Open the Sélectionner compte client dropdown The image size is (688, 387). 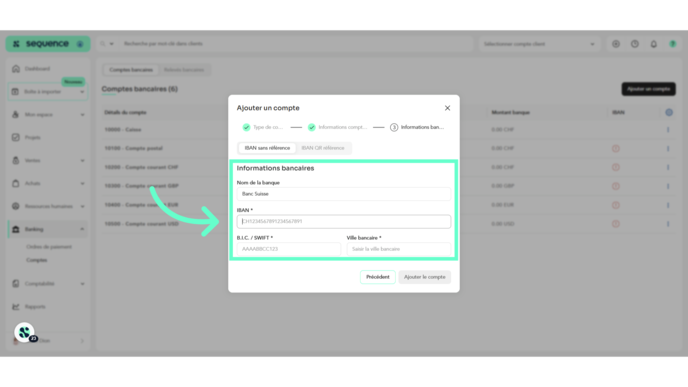pos(539,44)
